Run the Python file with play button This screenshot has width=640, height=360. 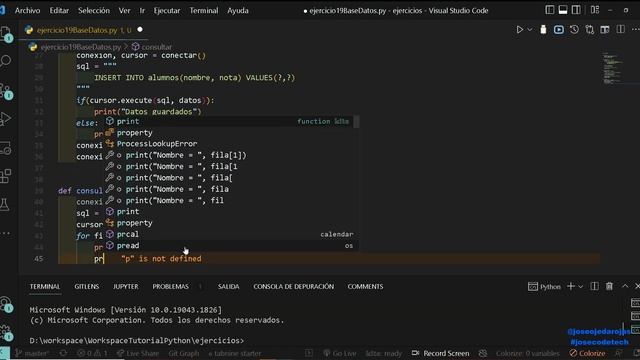pyautogui.click(x=520, y=30)
